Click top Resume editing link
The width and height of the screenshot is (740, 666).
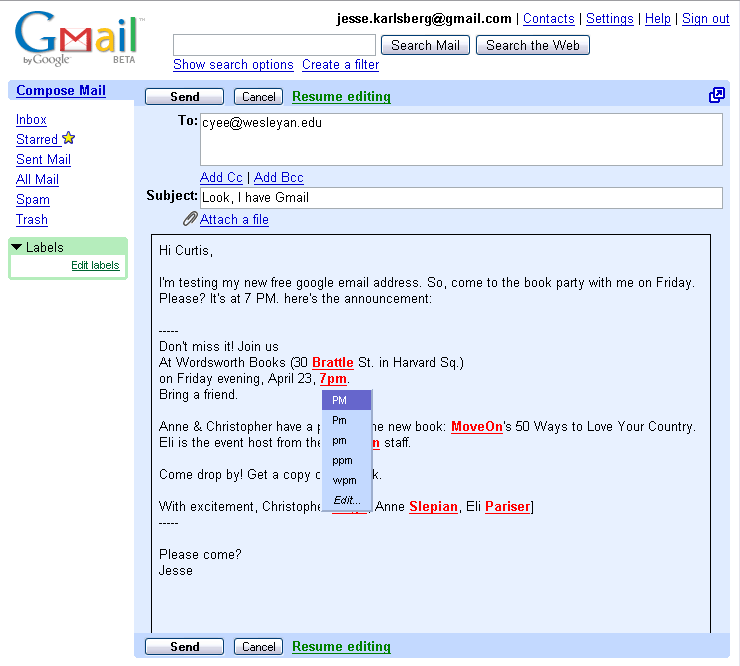[x=341, y=97]
